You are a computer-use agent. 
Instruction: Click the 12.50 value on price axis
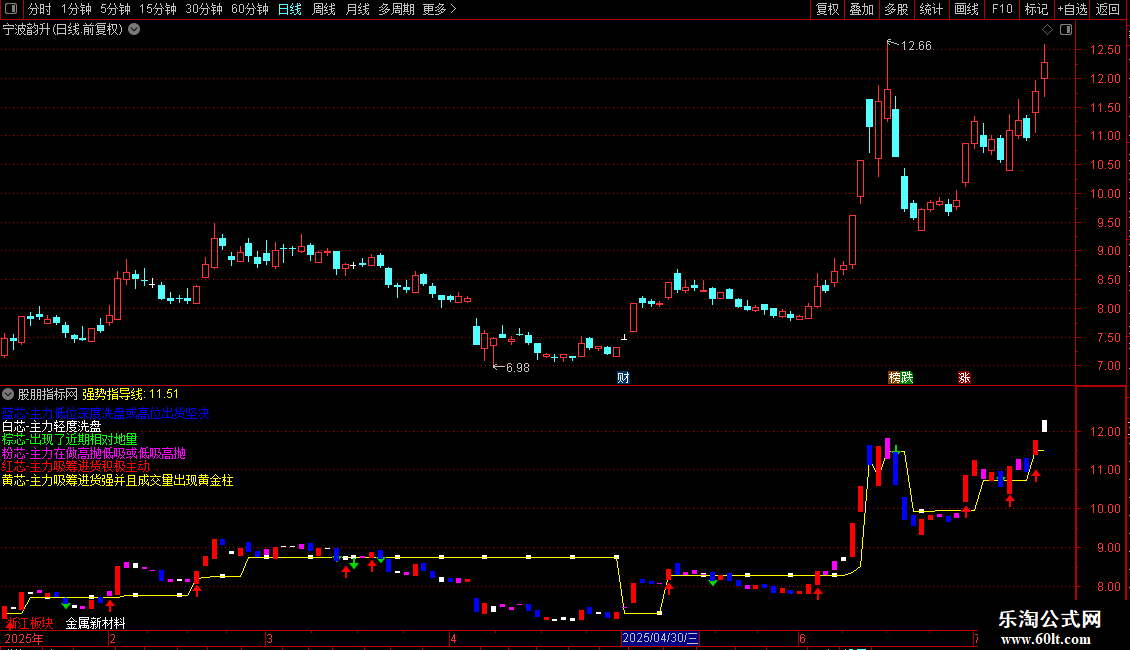point(1105,50)
